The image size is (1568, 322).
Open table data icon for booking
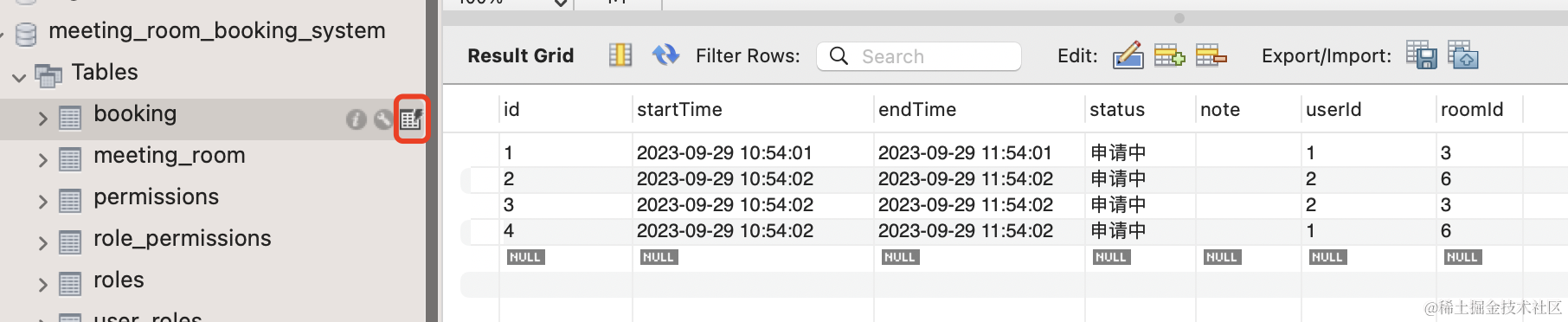coord(412,119)
